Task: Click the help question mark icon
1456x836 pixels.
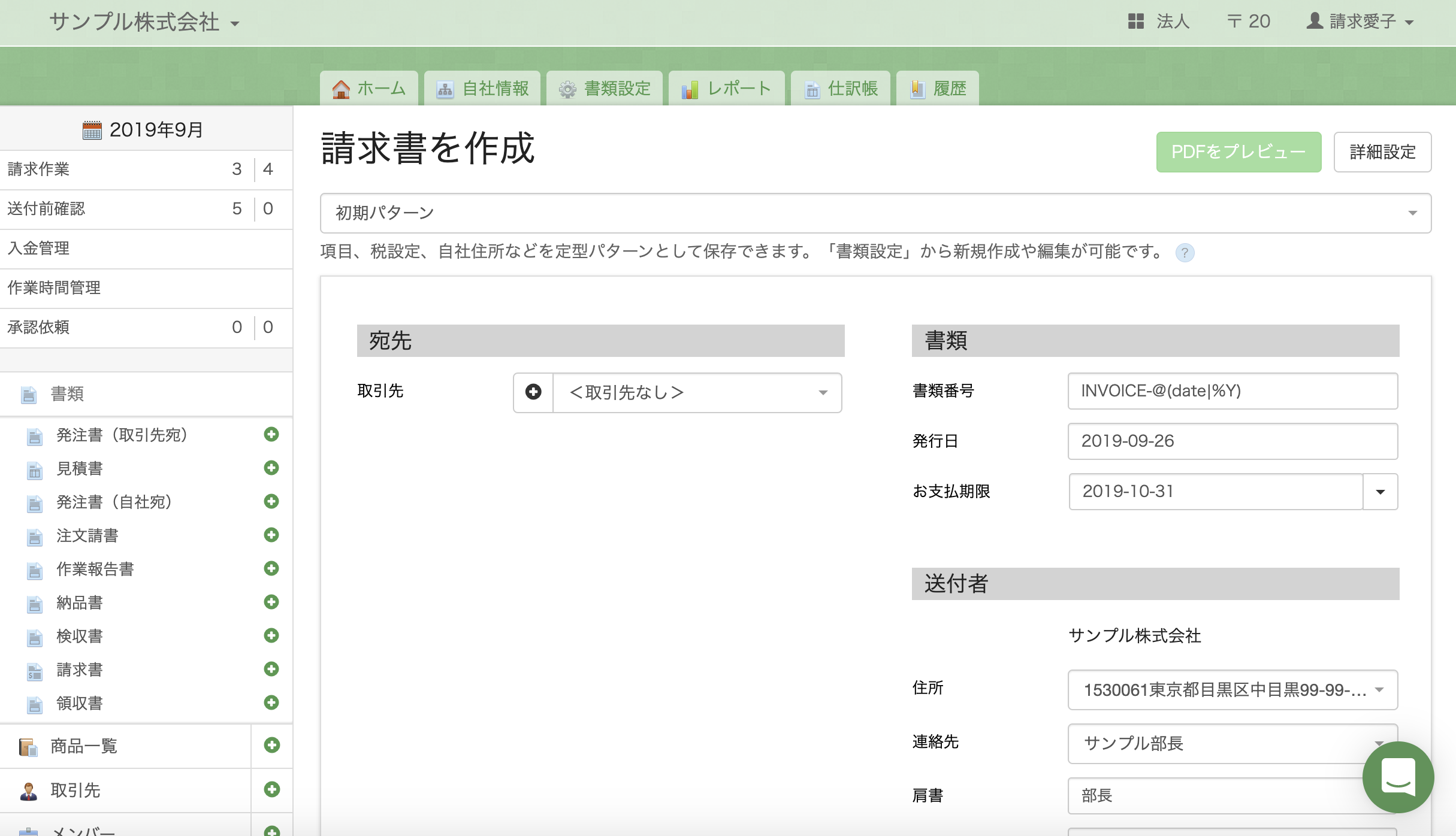Action: [x=1185, y=253]
